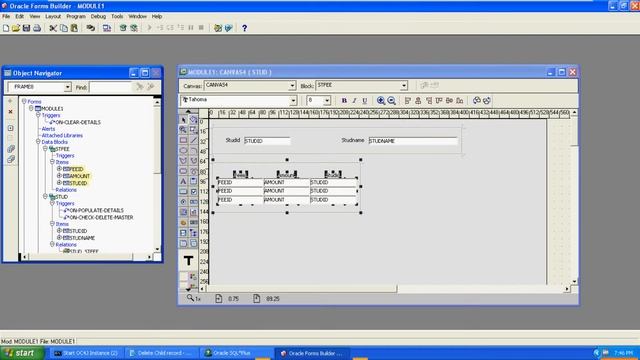Click the Save floppy disk icon

click(x=26, y=28)
